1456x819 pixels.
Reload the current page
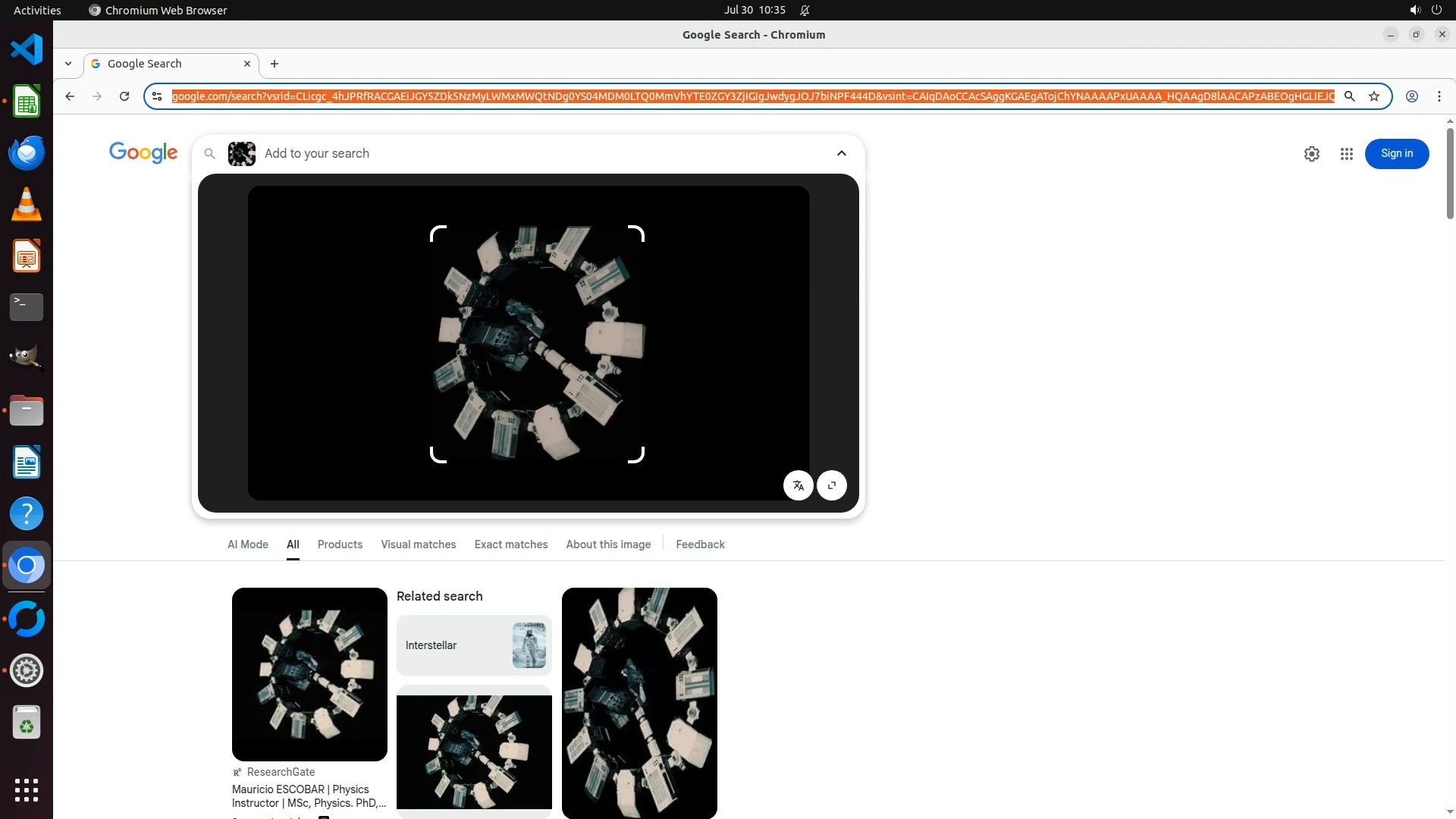tap(124, 96)
